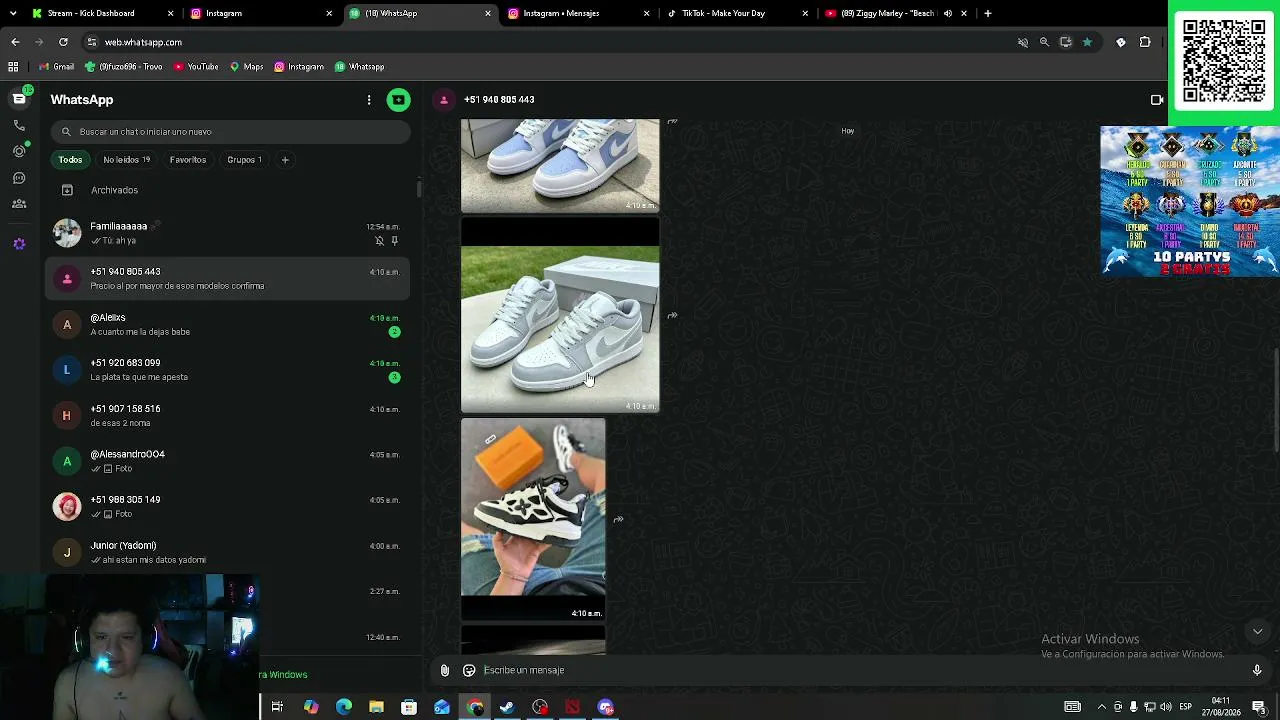Open the Chats section in WhatsApp sidebar
The height and width of the screenshot is (720, 1280).
click(19, 99)
